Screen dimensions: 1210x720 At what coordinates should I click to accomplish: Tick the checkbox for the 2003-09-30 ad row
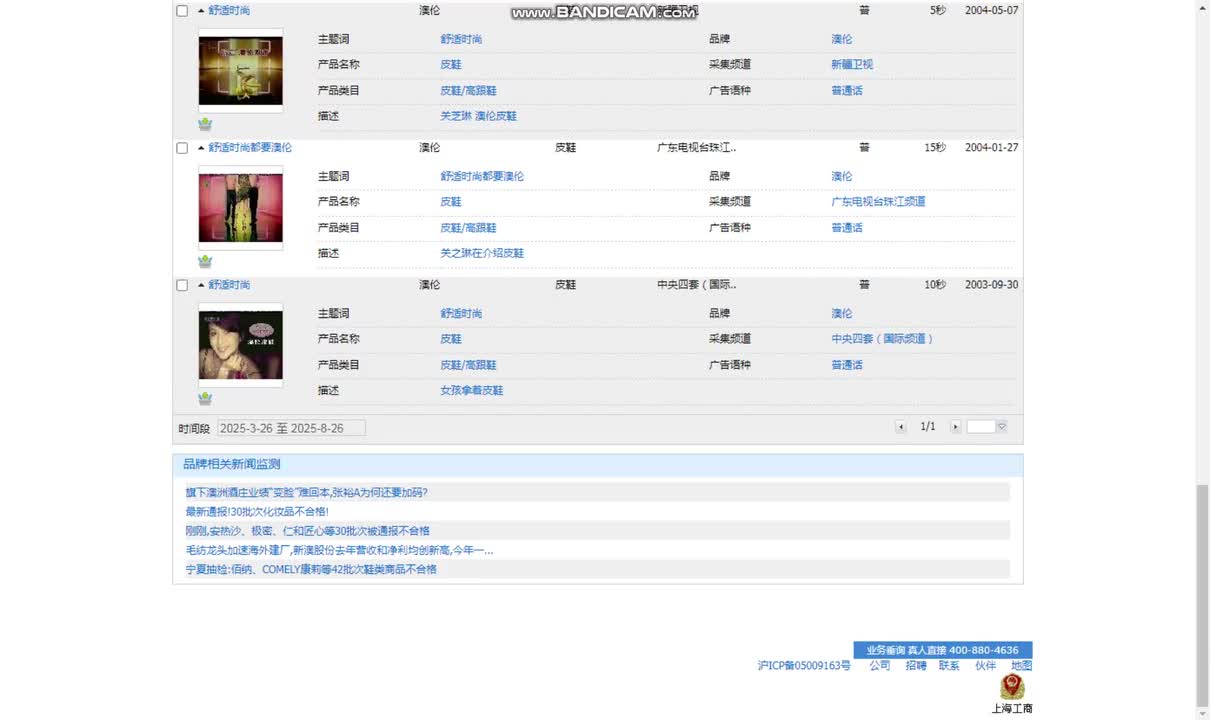(x=182, y=285)
